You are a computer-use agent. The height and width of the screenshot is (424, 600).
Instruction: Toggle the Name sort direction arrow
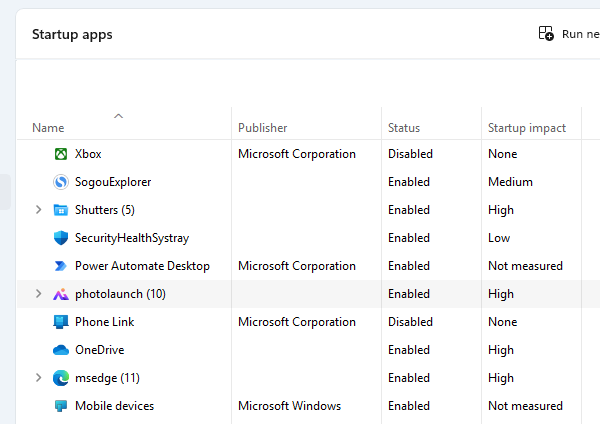click(119, 116)
